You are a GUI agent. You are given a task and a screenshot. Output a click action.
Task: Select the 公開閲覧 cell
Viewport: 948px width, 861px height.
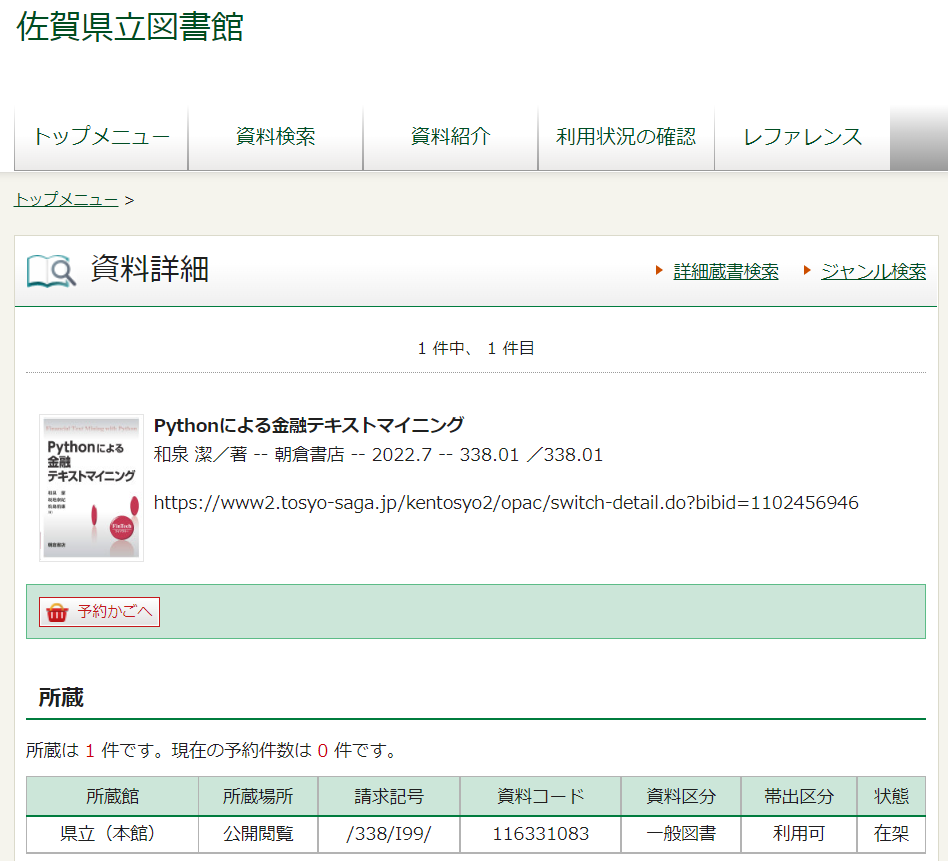258,834
